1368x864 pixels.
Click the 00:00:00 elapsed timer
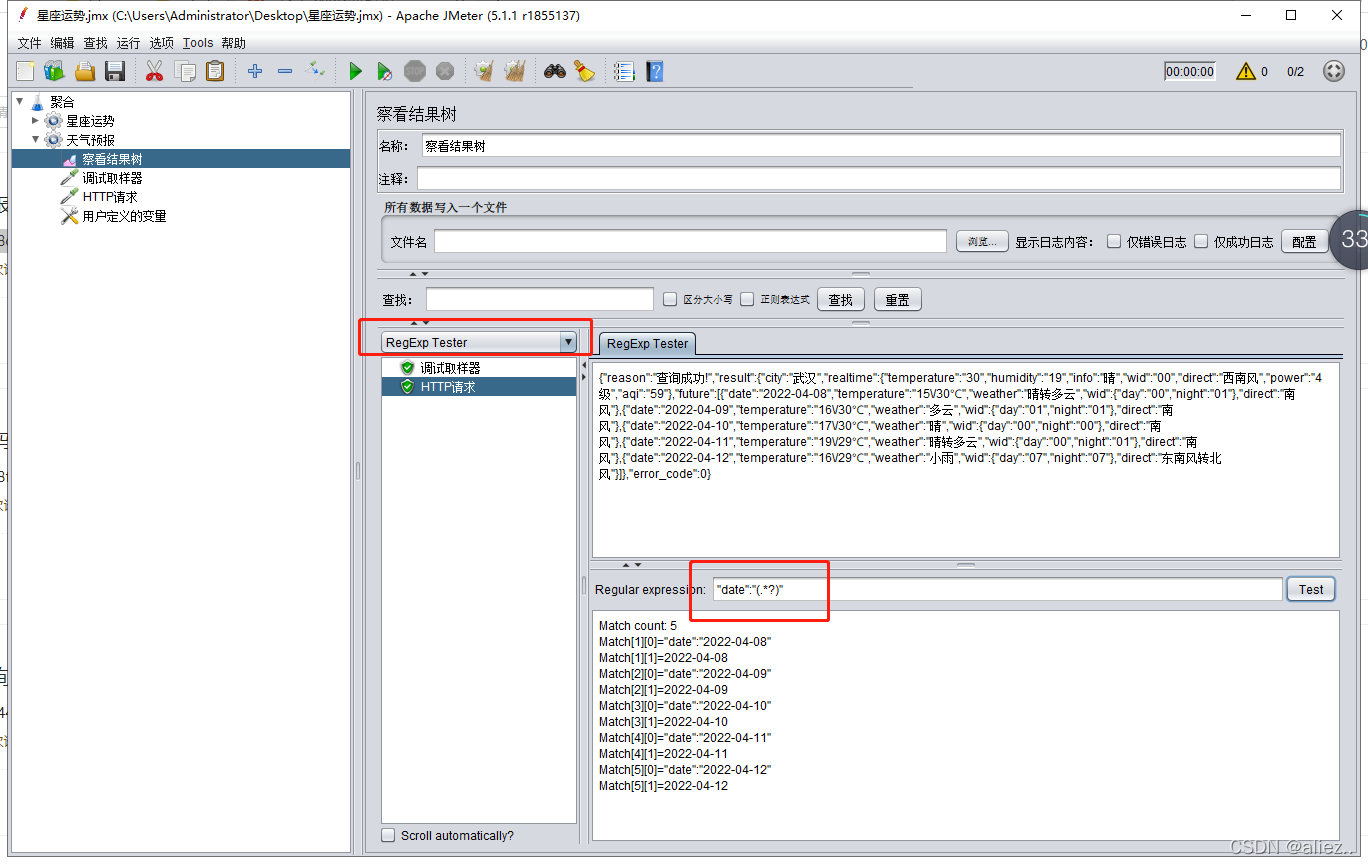(1190, 72)
